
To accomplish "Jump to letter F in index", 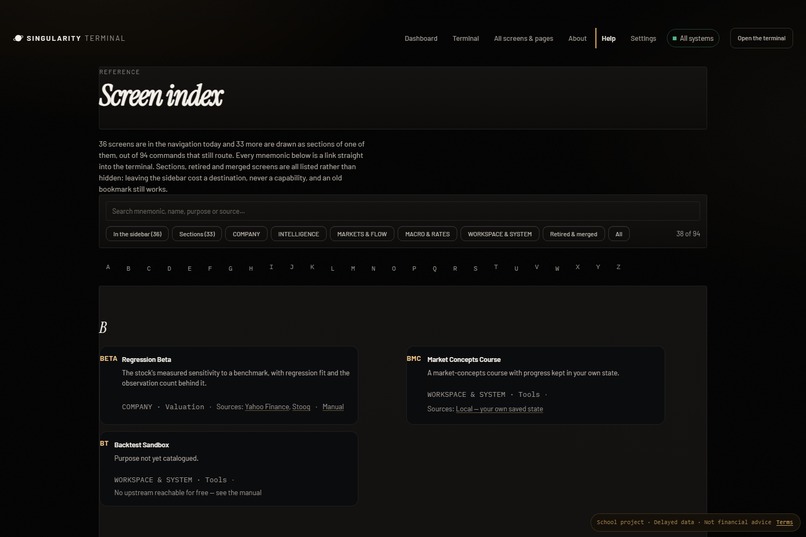I will (210, 268).
